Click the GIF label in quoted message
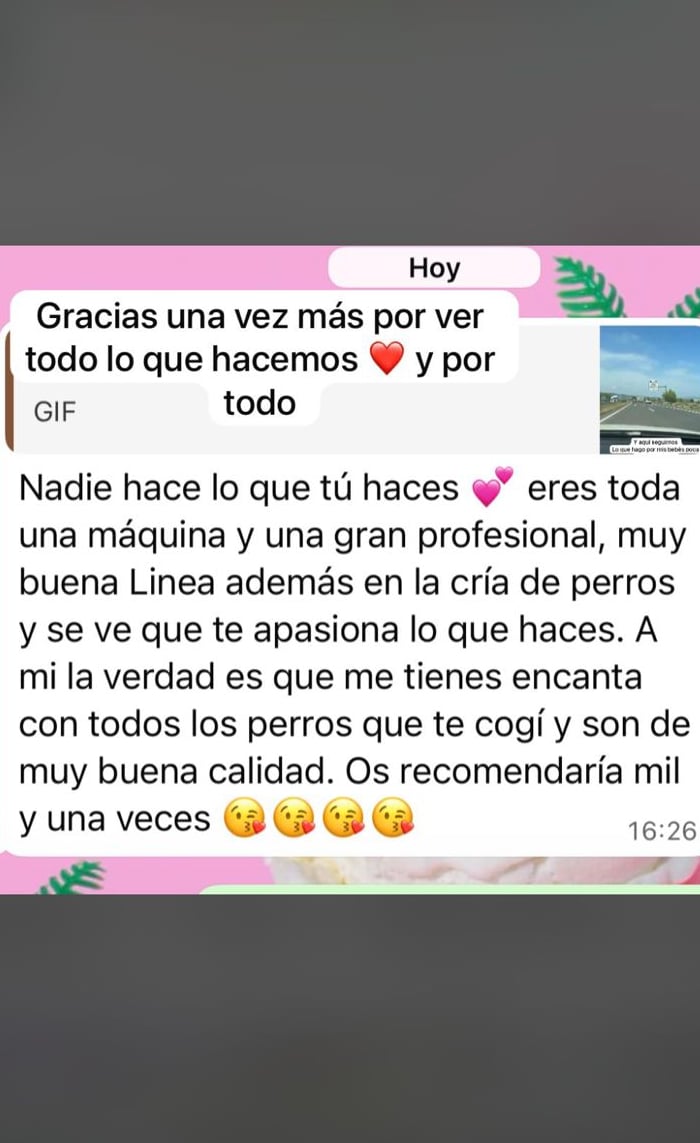Viewport: 700px width, 1143px height. [55, 412]
